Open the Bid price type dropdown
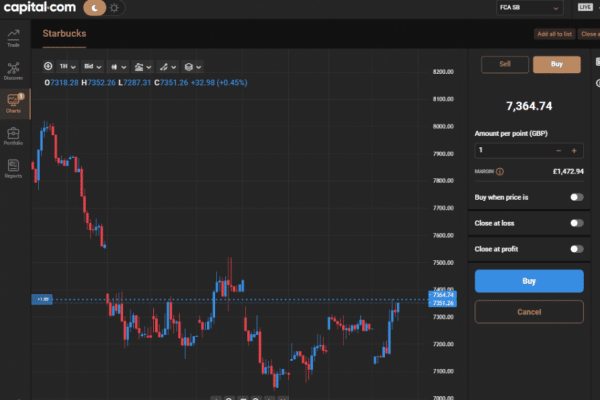 [93, 67]
